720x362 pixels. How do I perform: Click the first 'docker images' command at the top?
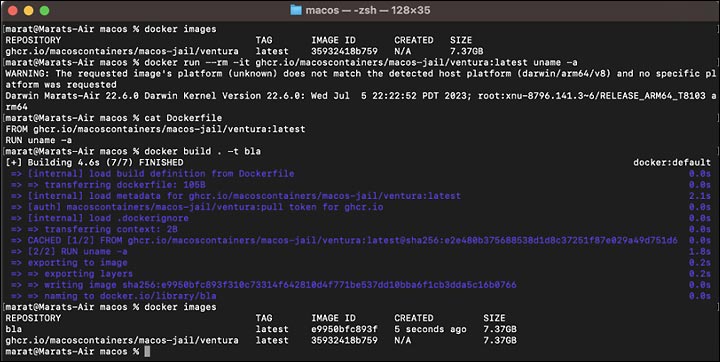point(180,29)
